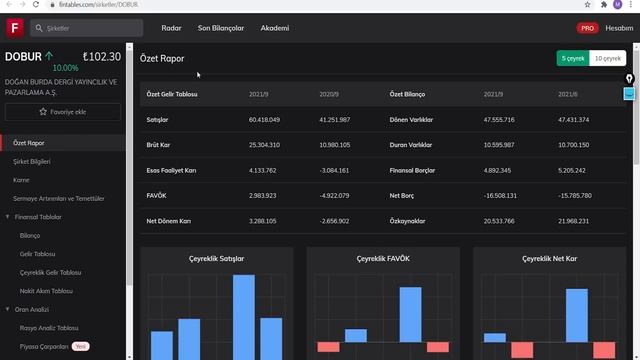Viewport: 640px width, 360px height.
Task: Click the tallest bar in Çeyreklik Satışlar chart
Action: point(244,317)
